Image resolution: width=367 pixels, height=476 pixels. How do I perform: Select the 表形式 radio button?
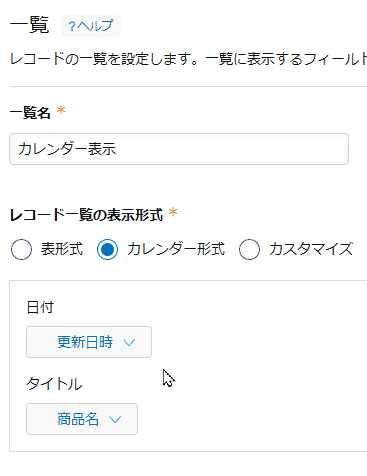pyautogui.click(x=21, y=249)
